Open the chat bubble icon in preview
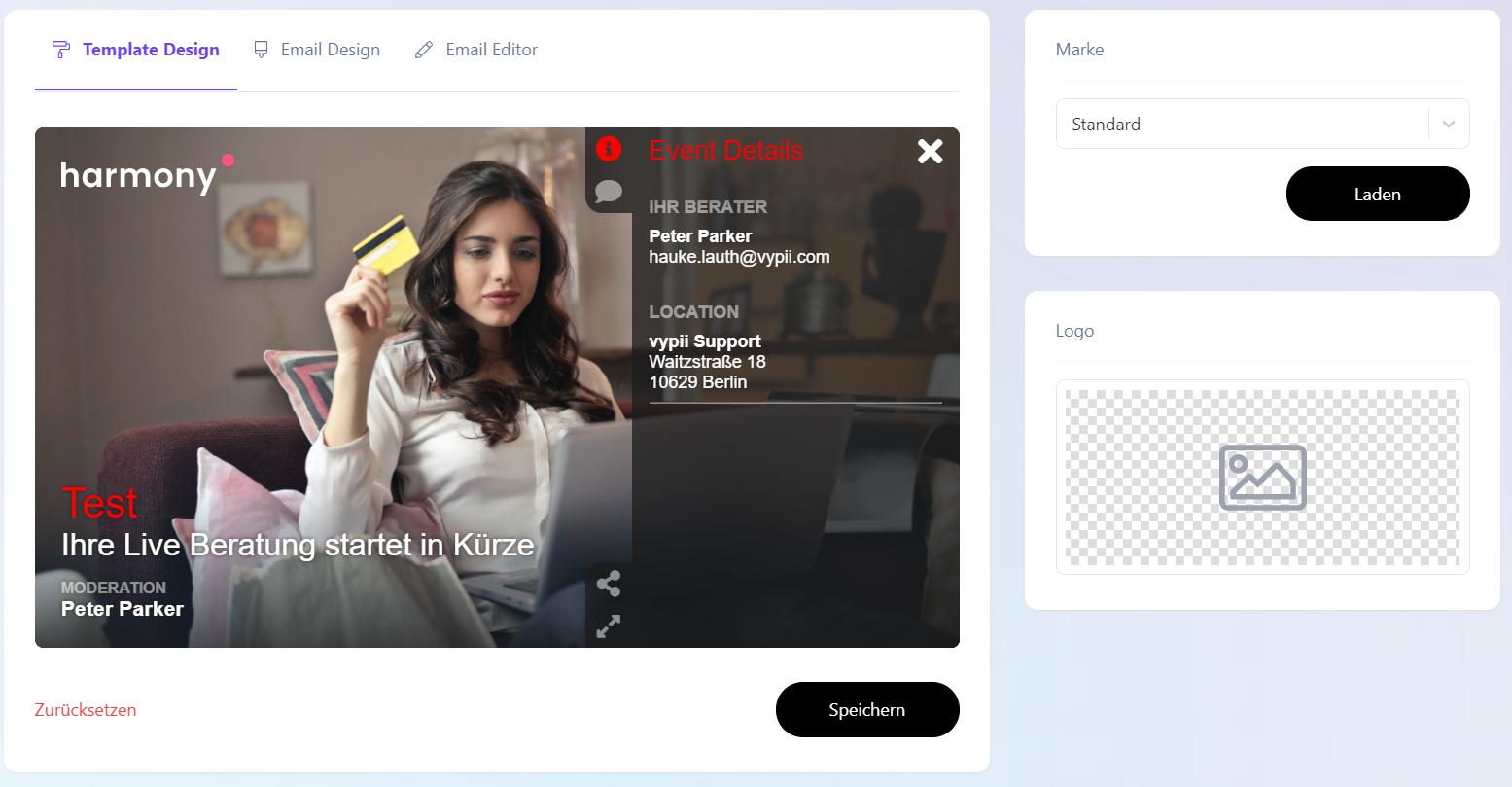The width and height of the screenshot is (1512, 787). point(609,191)
